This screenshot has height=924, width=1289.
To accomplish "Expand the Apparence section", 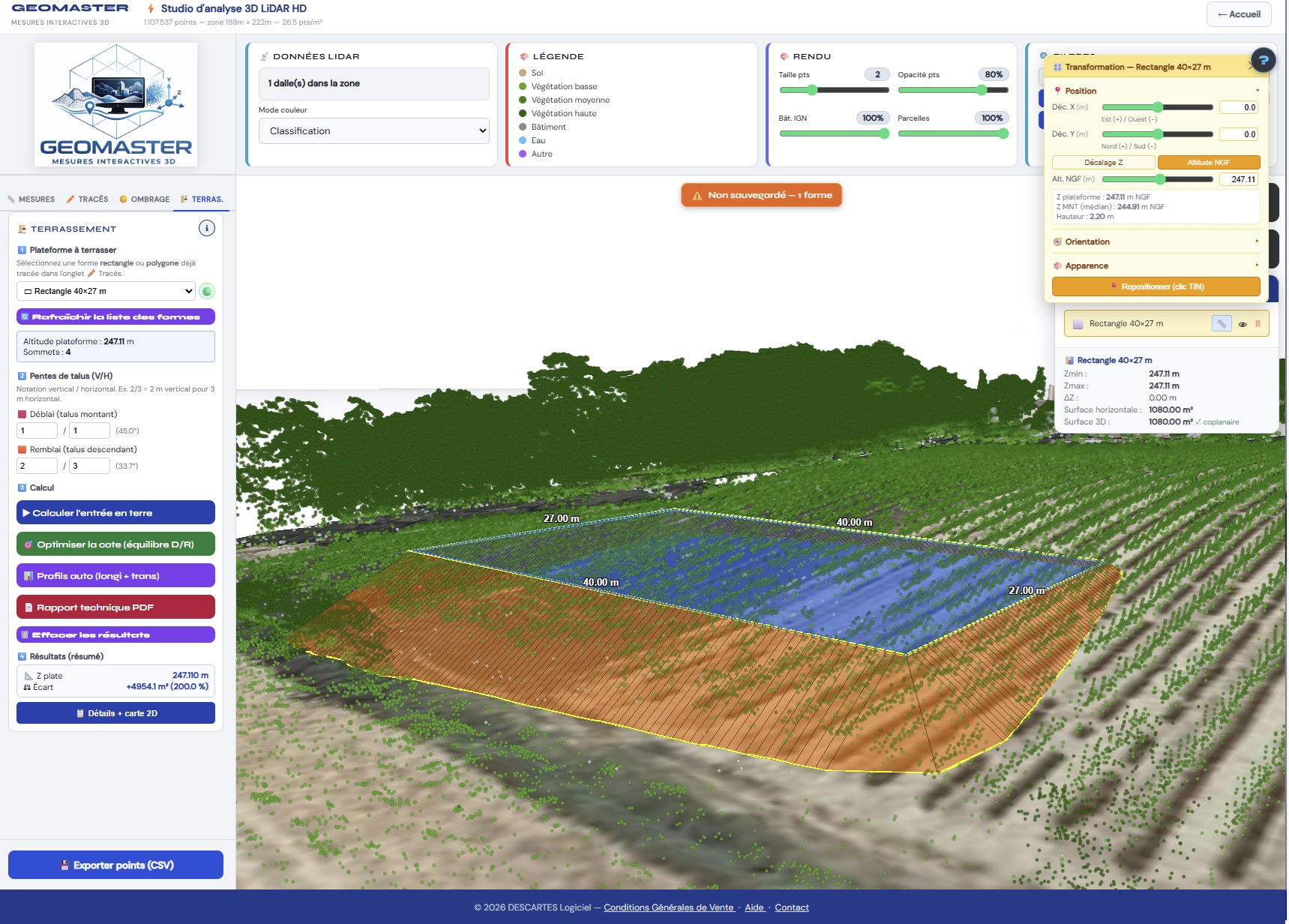I will 1156,265.
